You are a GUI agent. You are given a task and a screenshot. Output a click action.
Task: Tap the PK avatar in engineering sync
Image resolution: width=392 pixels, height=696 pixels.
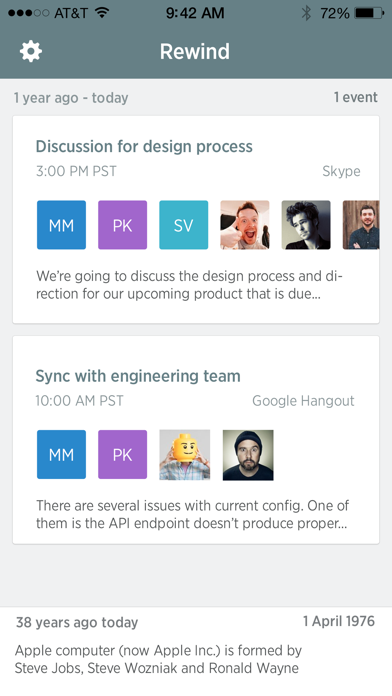(x=123, y=454)
